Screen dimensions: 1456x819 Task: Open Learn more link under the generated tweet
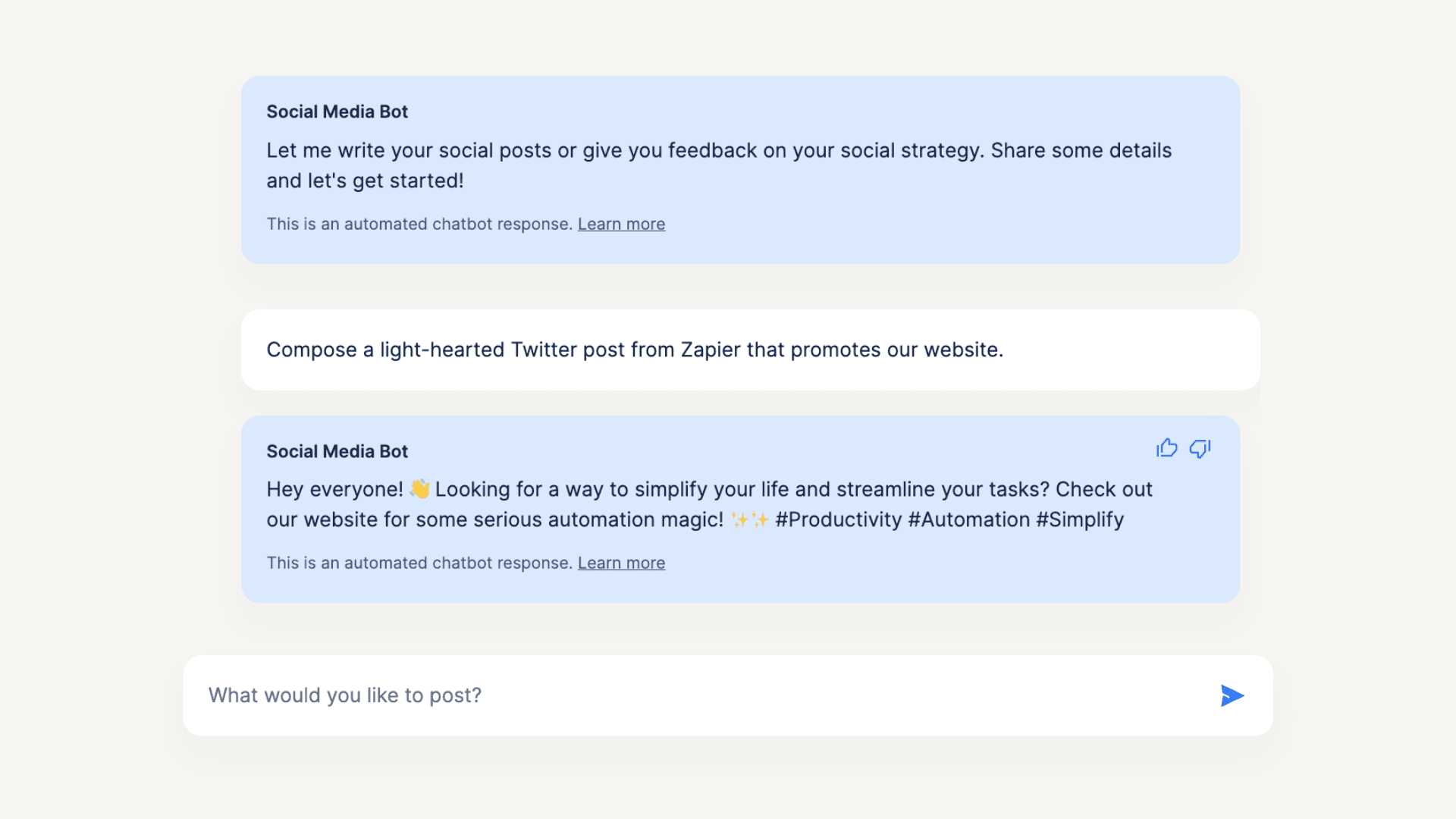click(621, 563)
